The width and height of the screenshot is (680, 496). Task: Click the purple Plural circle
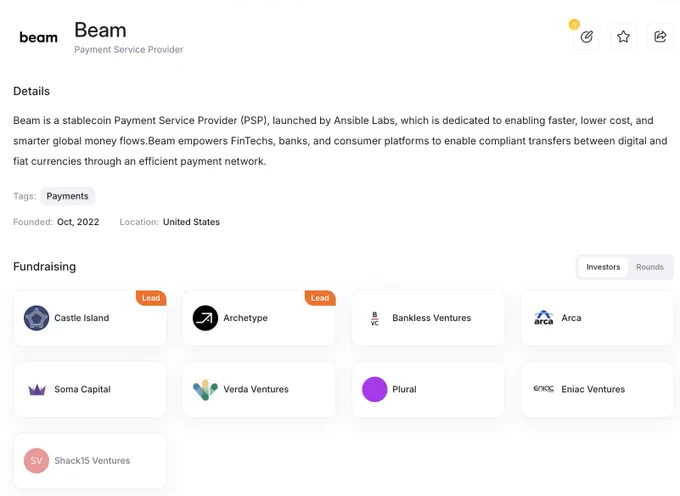coord(374,389)
